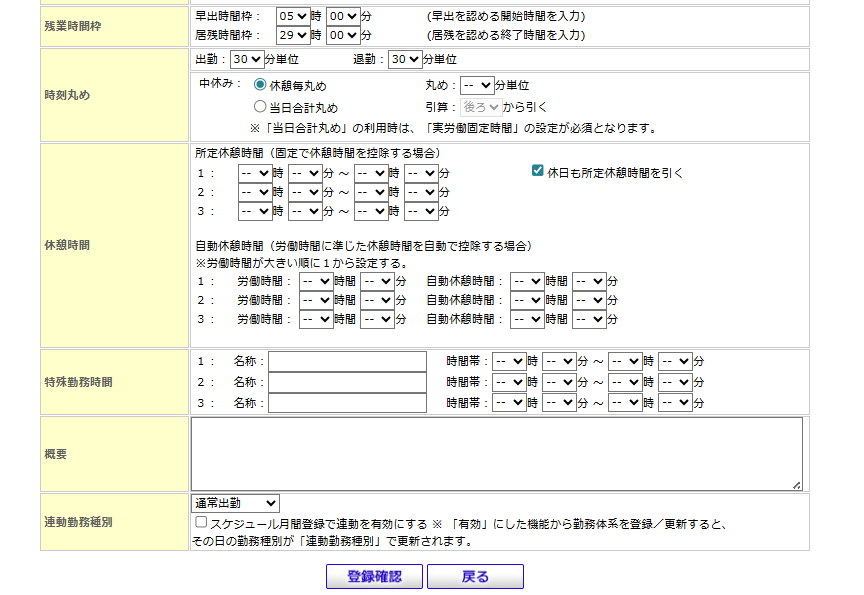864x595 pixels.
Task: Click the second 特殊勤務時間 名称 text field
Action: click(347, 382)
